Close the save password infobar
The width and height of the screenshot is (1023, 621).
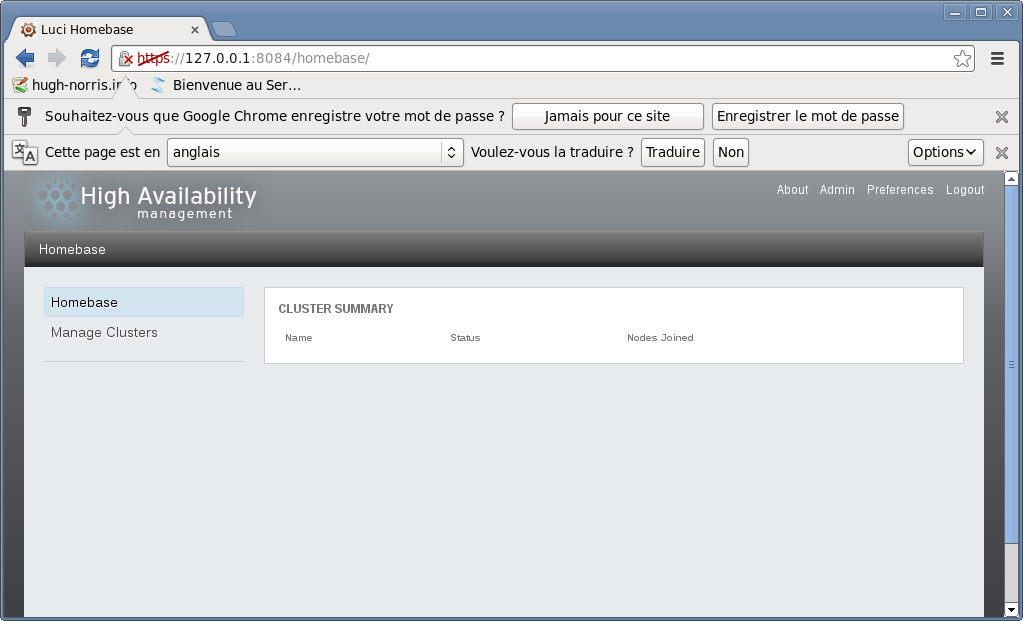1001,117
